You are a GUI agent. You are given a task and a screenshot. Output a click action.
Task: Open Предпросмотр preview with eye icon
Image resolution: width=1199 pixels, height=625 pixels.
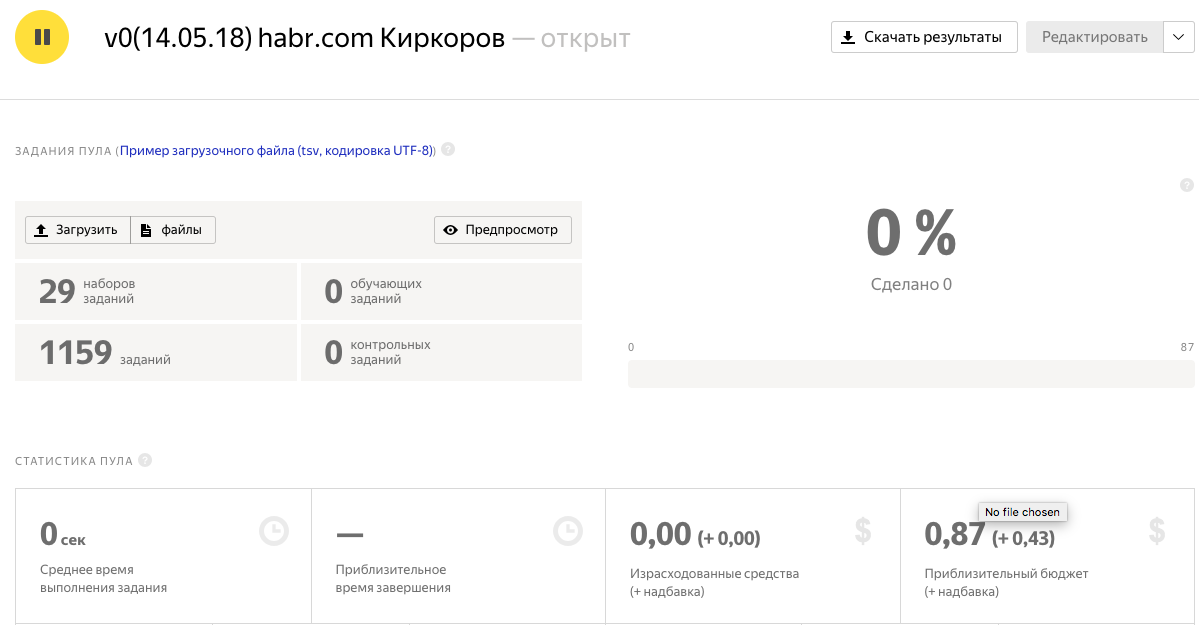[503, 230]
